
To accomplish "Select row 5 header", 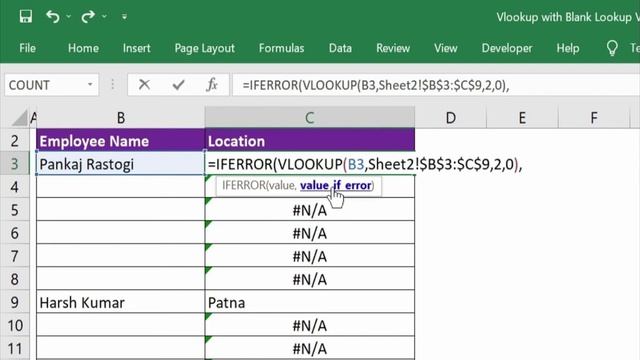I will (x=15, y=210).
